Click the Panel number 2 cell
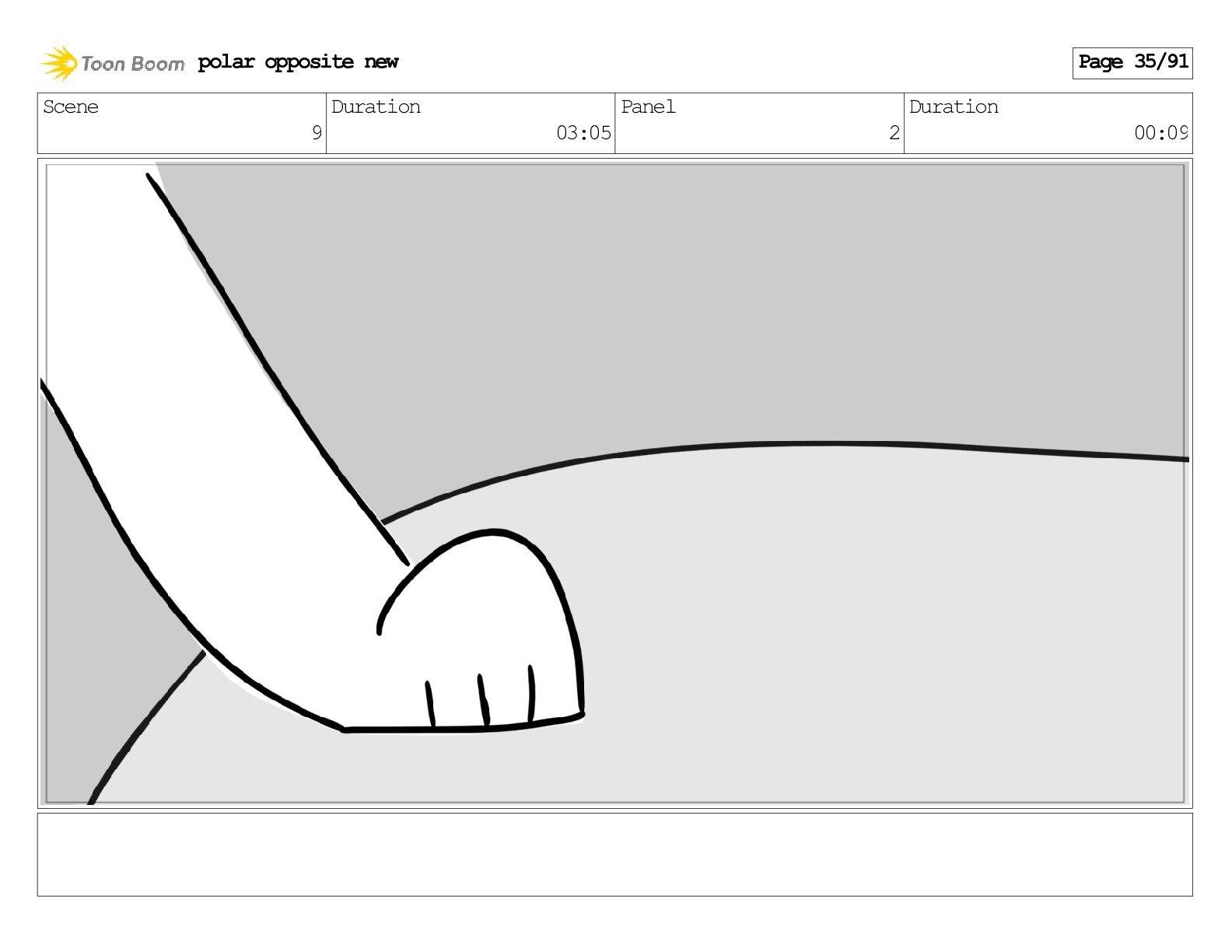Viewport: 1232px width, 952px height. click(x=759, y=124)
